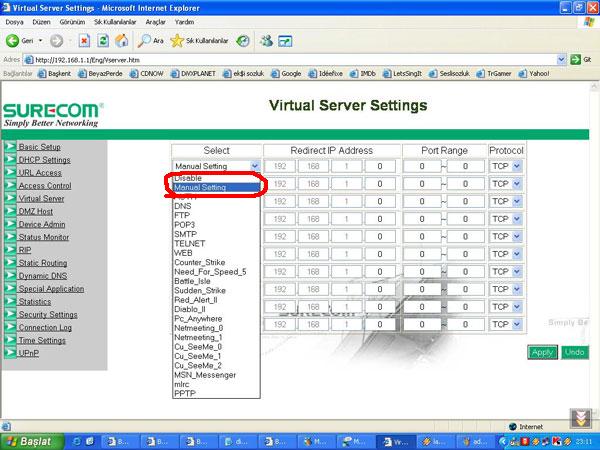Open the second row TCP protocol dropdown
Image resolution: width=600 pixels, height=450 pixels.
pos(517,184)
